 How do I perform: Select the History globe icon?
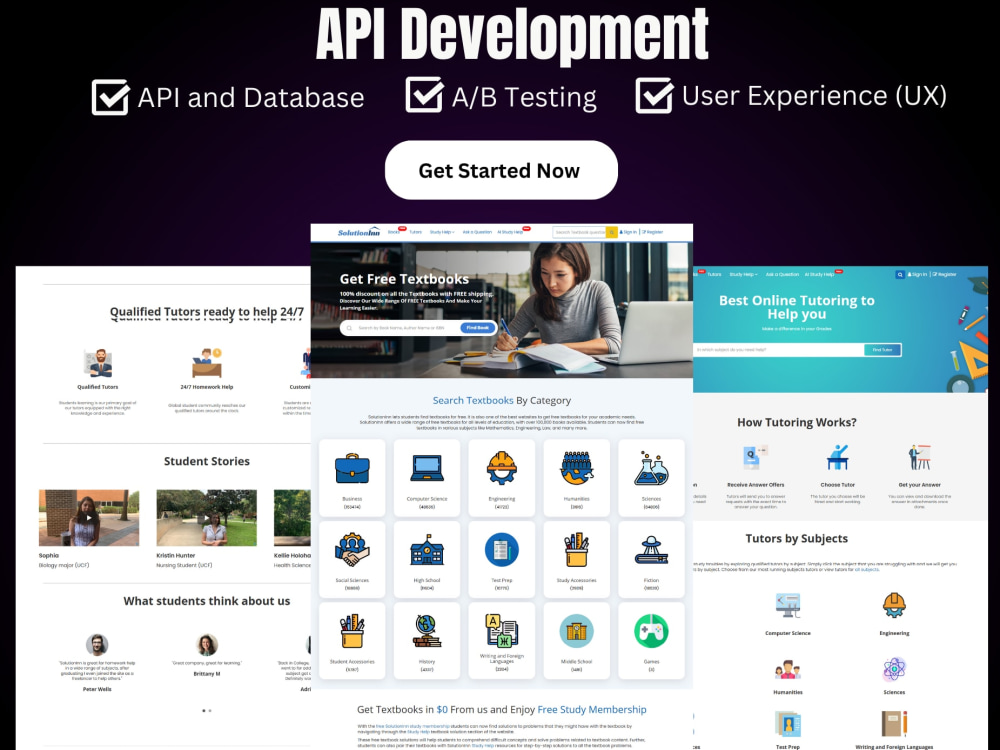coord(427,631)
